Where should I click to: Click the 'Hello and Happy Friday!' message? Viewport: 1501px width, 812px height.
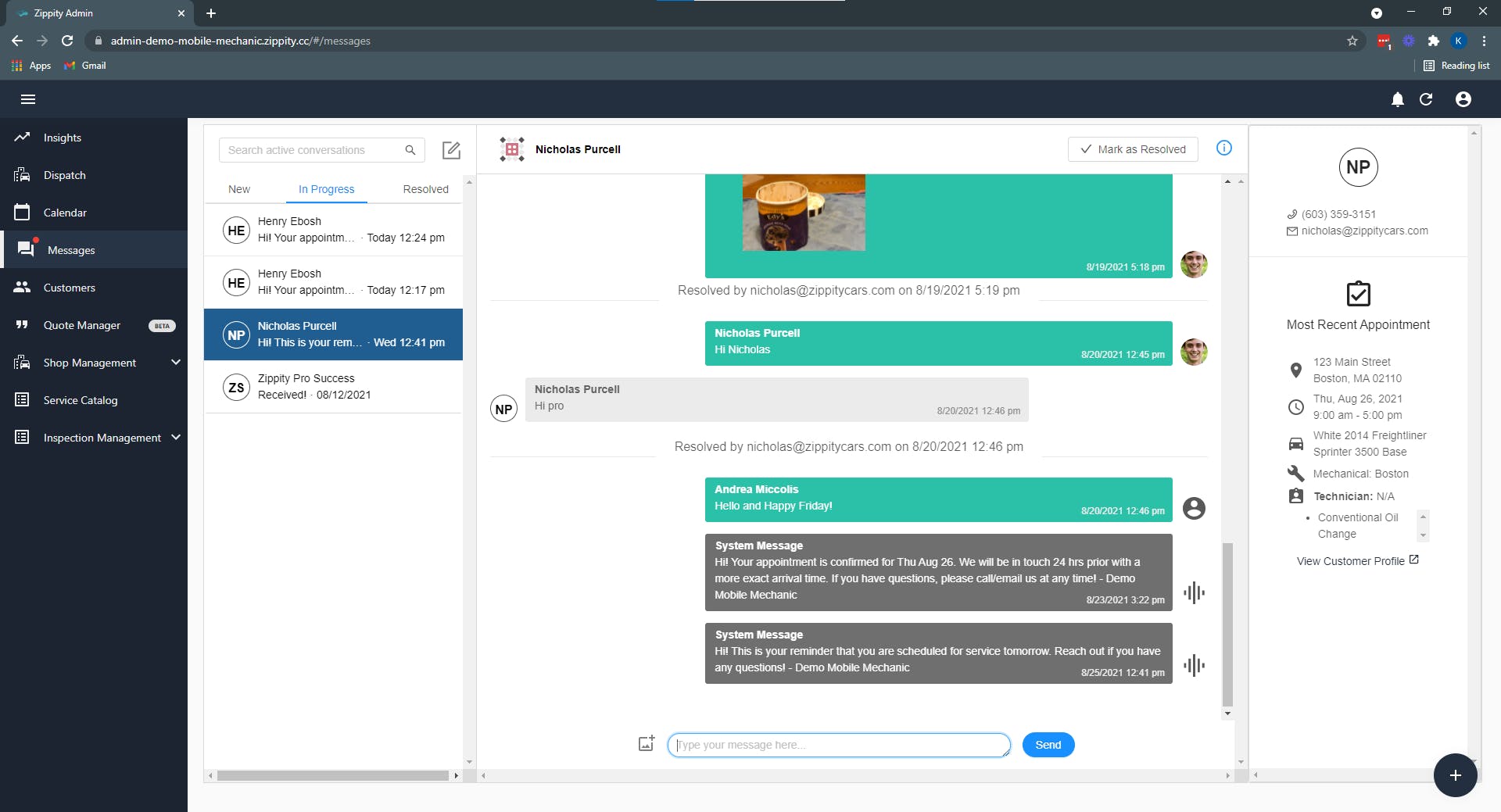[938, 499]
